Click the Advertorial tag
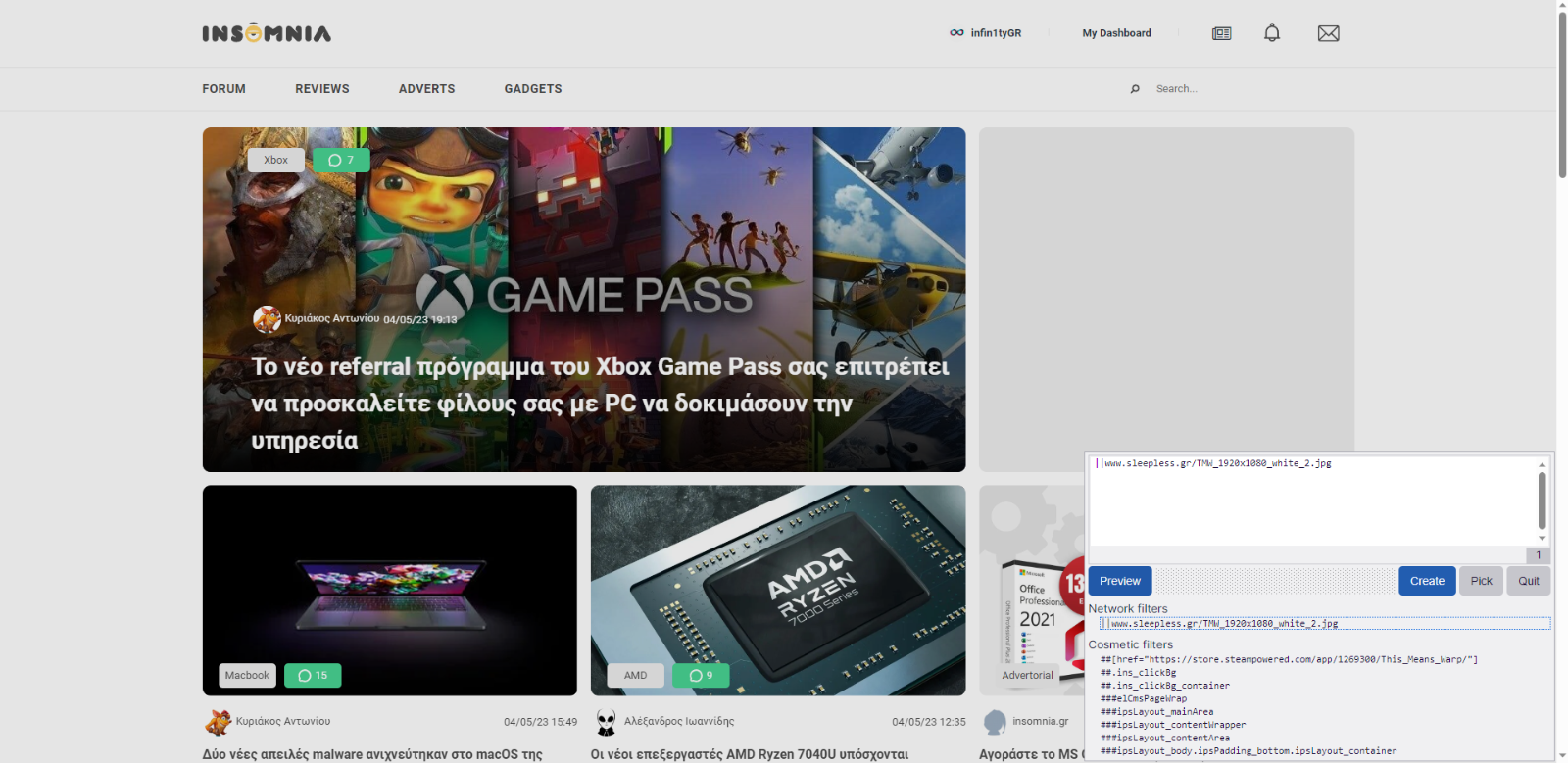Viewport: 1568px width, 763px height. (1027, 676)
